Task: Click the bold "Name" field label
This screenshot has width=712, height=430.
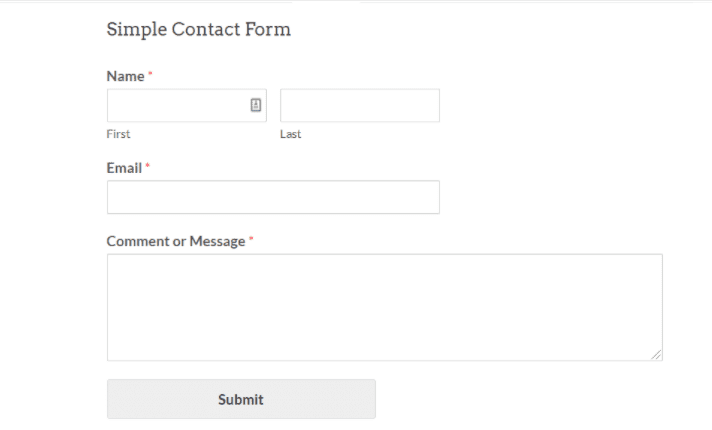Action: [125, 76]
